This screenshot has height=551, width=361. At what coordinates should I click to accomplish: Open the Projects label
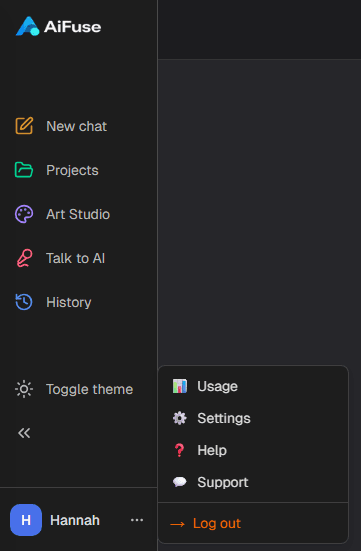point(72,170)
